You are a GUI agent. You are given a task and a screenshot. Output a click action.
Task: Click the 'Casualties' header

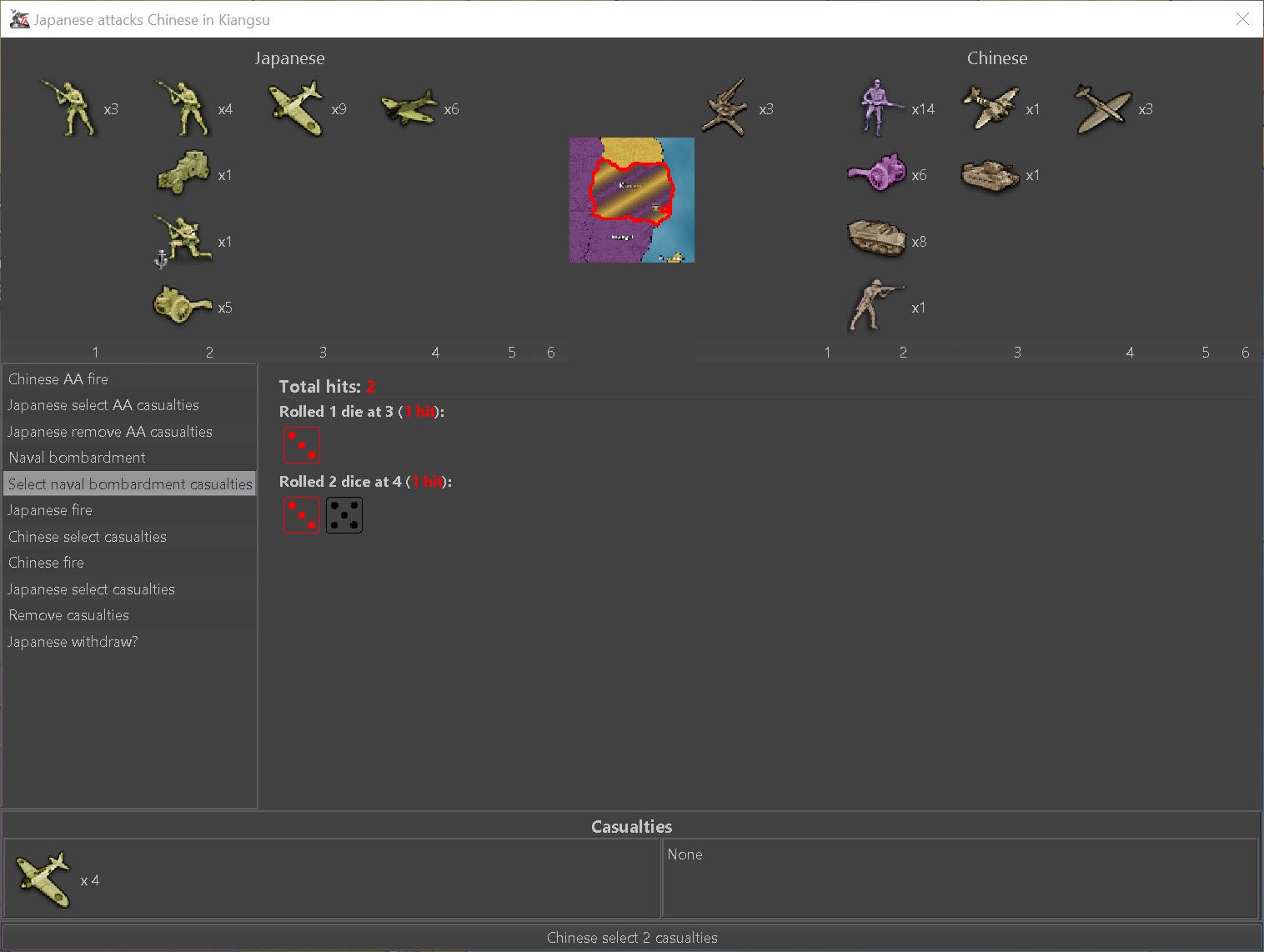pos(631,826)
